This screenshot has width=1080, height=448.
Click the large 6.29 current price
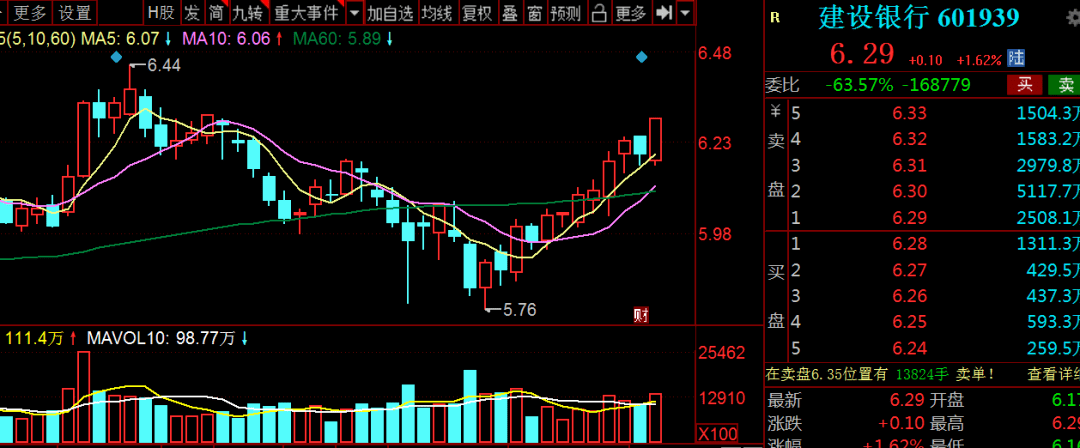click(862, 53)
